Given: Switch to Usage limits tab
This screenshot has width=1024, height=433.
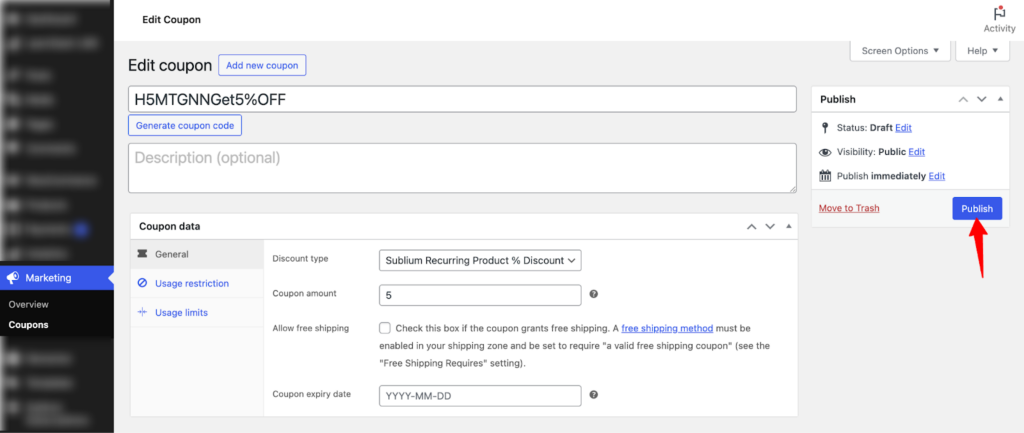Looking at the screenshot, I should point(181,312).
